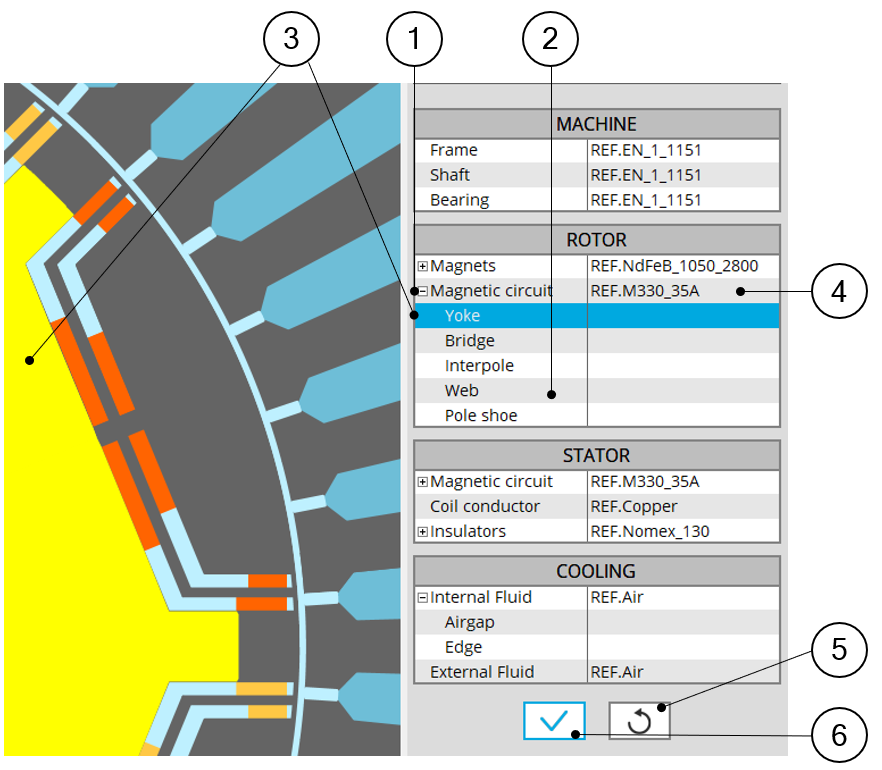The height and width of the screenshot is (770, 882).
Task: Click the reset arrow button
Action: pyautogui.click(x=639, y=720)
